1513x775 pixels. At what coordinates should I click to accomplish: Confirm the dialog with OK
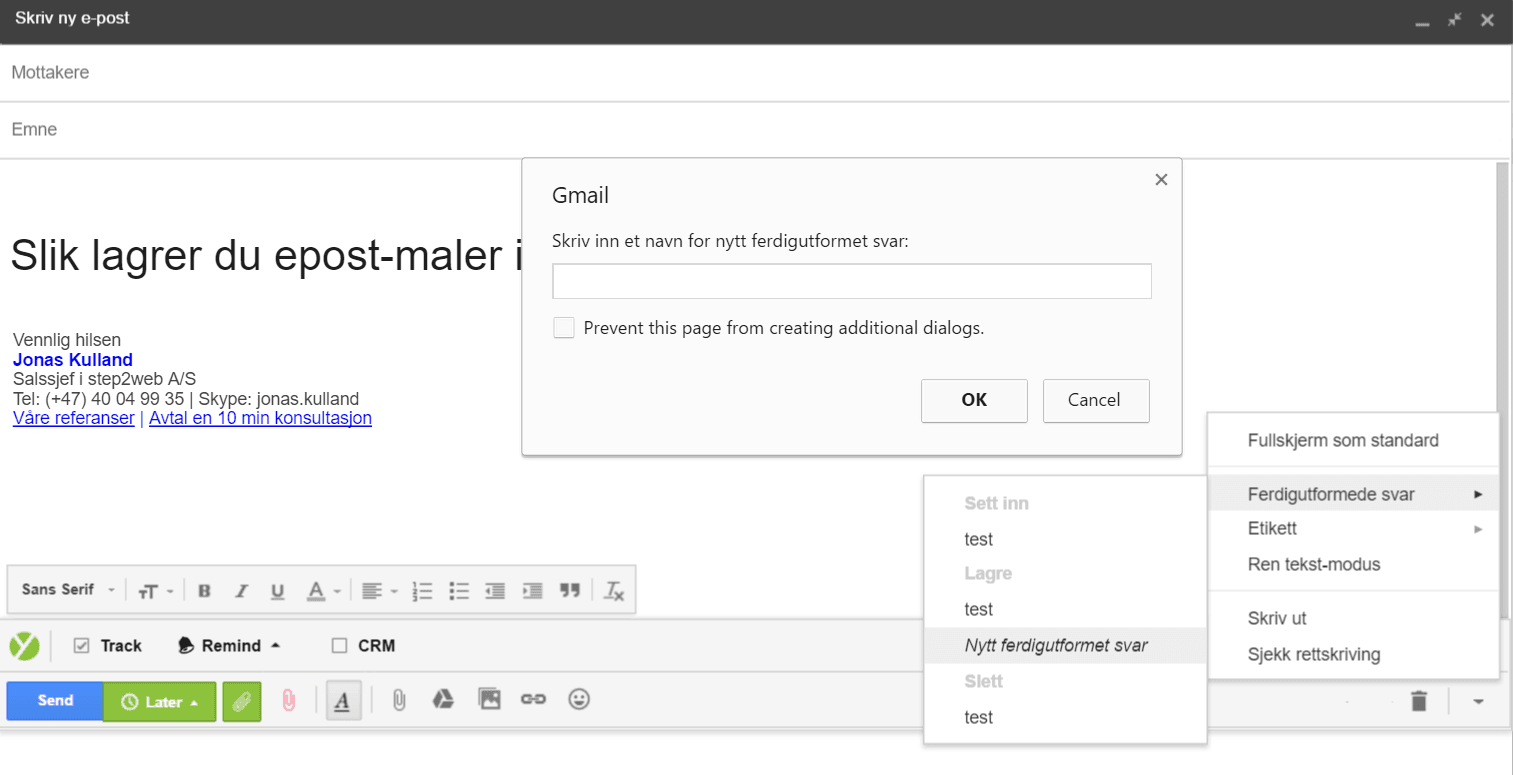(x=974, y=400)
